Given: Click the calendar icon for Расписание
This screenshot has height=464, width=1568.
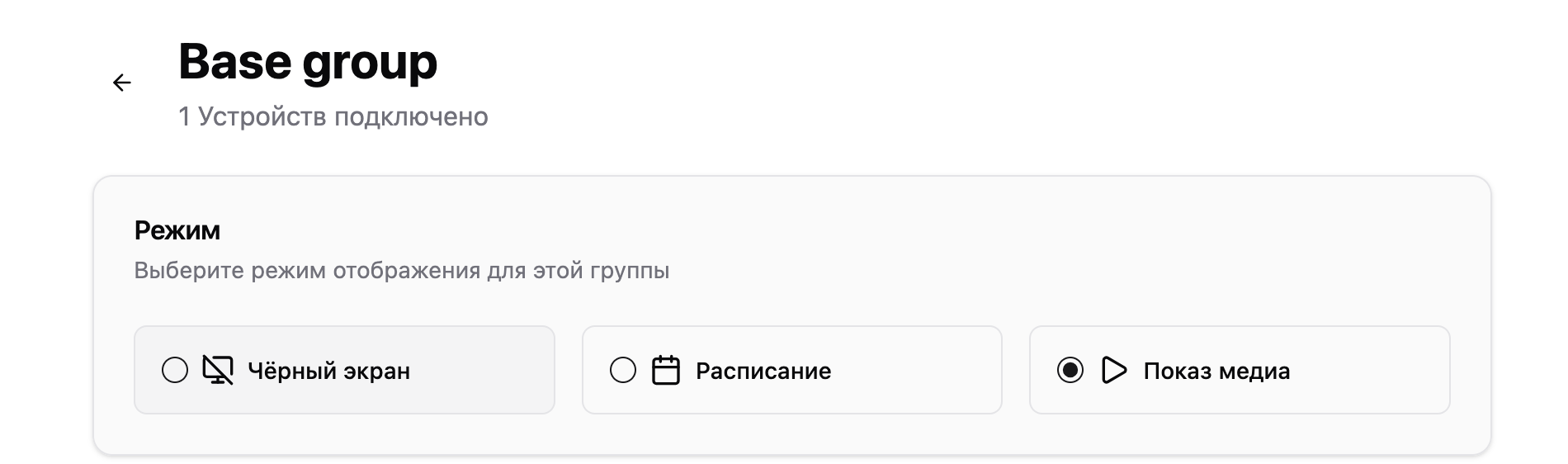Looking at the screenshot, I should pyautogui.click(x=665, y=371).
